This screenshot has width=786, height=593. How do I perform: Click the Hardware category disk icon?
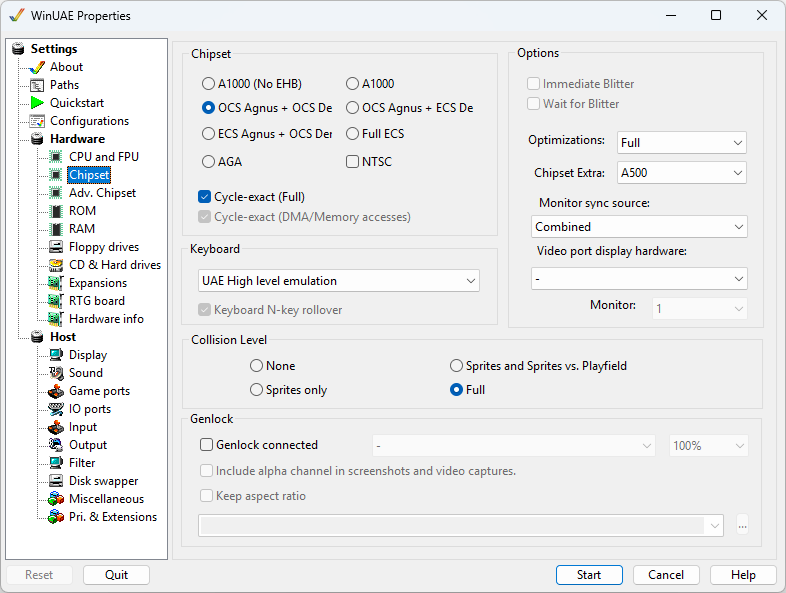tap(37, 139)
